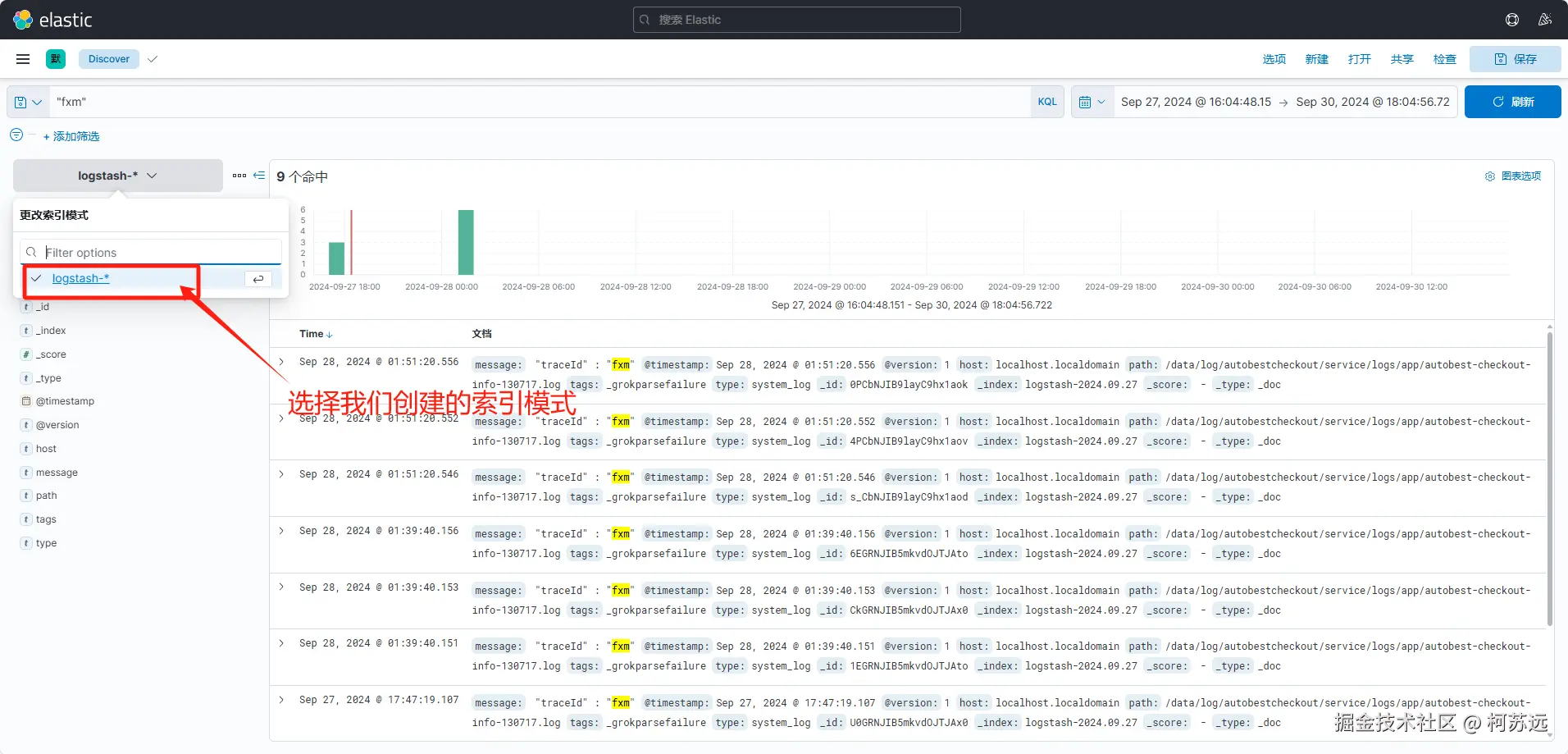Sort by the Time column header
Screen dimensions: 1568x754
pyautogui.click(x=316, y=334)
